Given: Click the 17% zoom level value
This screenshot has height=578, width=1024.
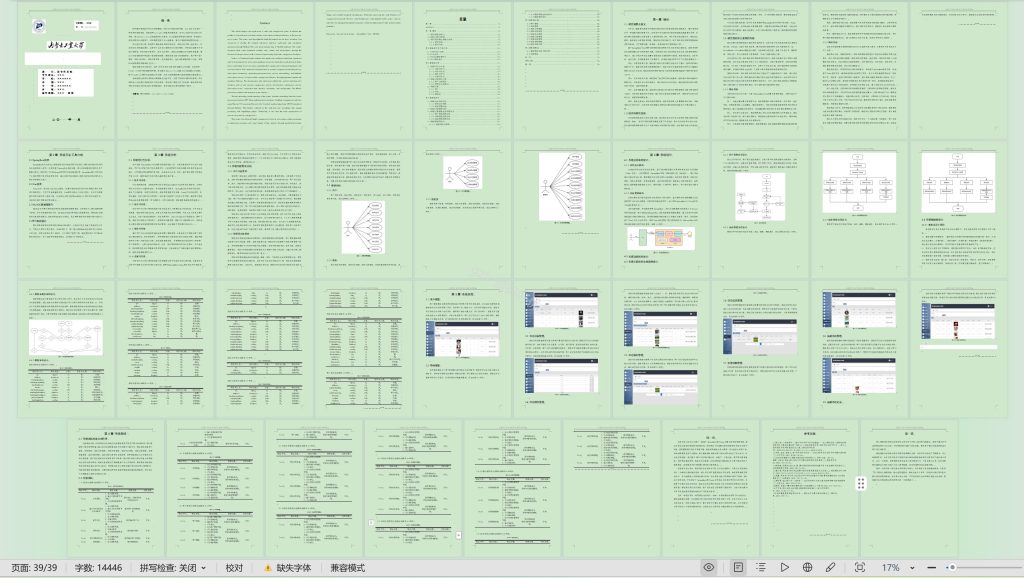Looking at the screenshot, I should (891, 568).
